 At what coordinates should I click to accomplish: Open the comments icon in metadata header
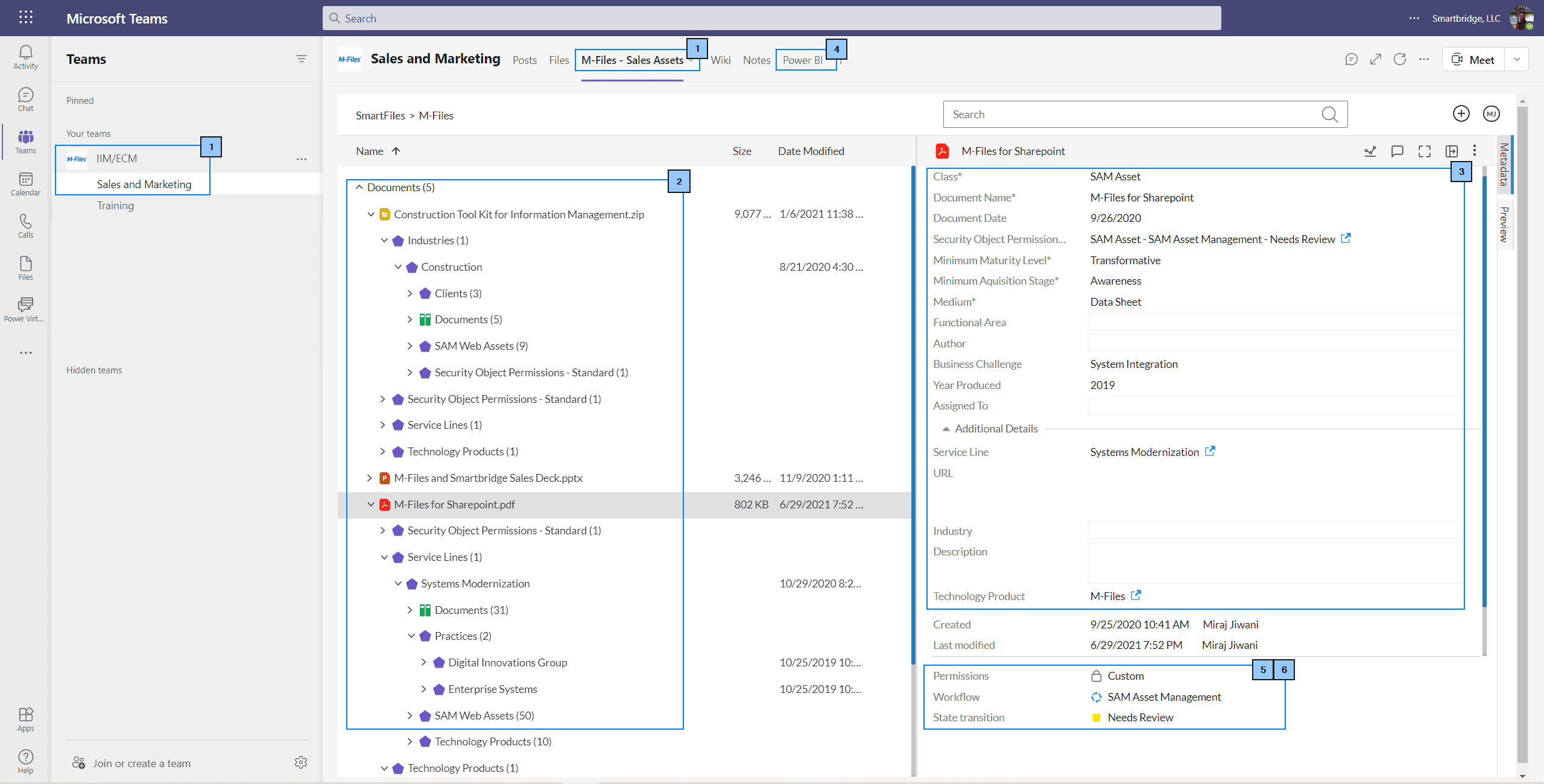coord(1397,151)
